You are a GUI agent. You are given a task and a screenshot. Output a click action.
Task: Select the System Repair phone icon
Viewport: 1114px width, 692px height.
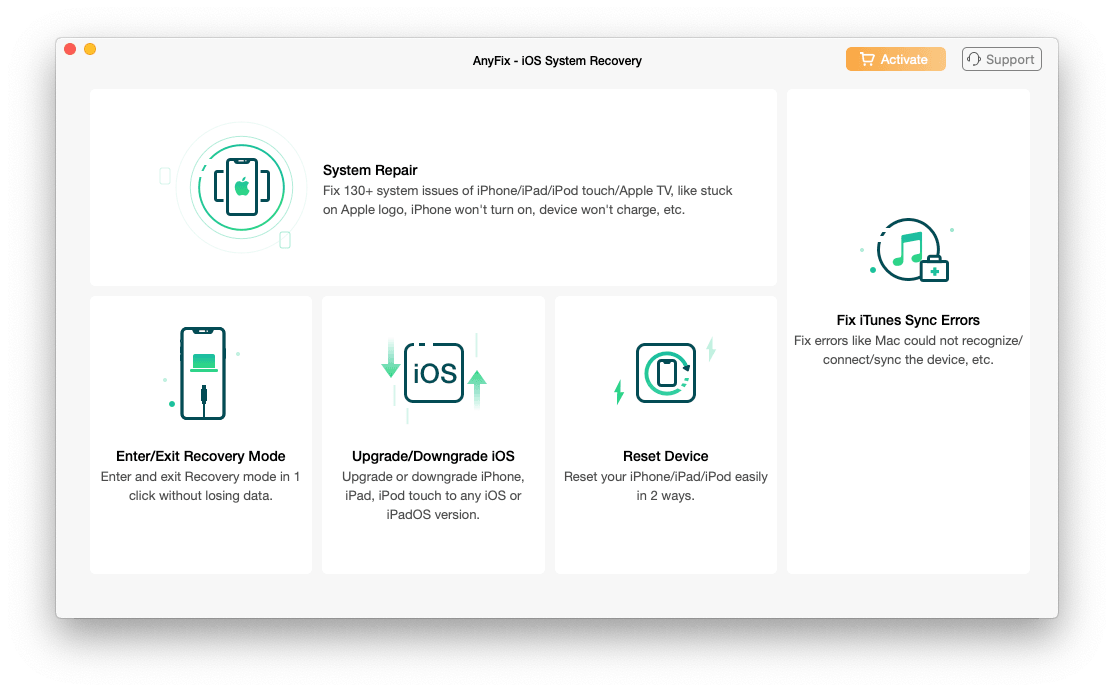coord(240,188)
